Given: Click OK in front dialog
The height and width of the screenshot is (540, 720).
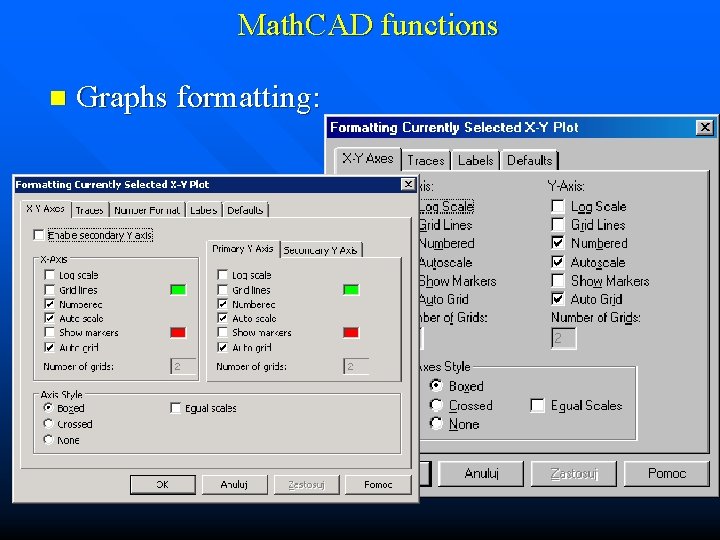Looking at the screenshot, I should pos(163,484).
